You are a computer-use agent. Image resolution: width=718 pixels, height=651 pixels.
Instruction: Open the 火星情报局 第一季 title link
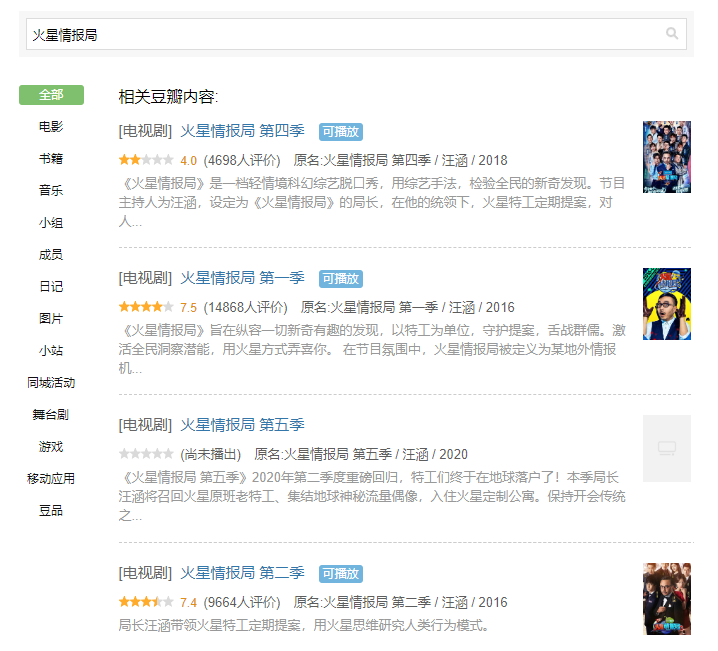242,278
